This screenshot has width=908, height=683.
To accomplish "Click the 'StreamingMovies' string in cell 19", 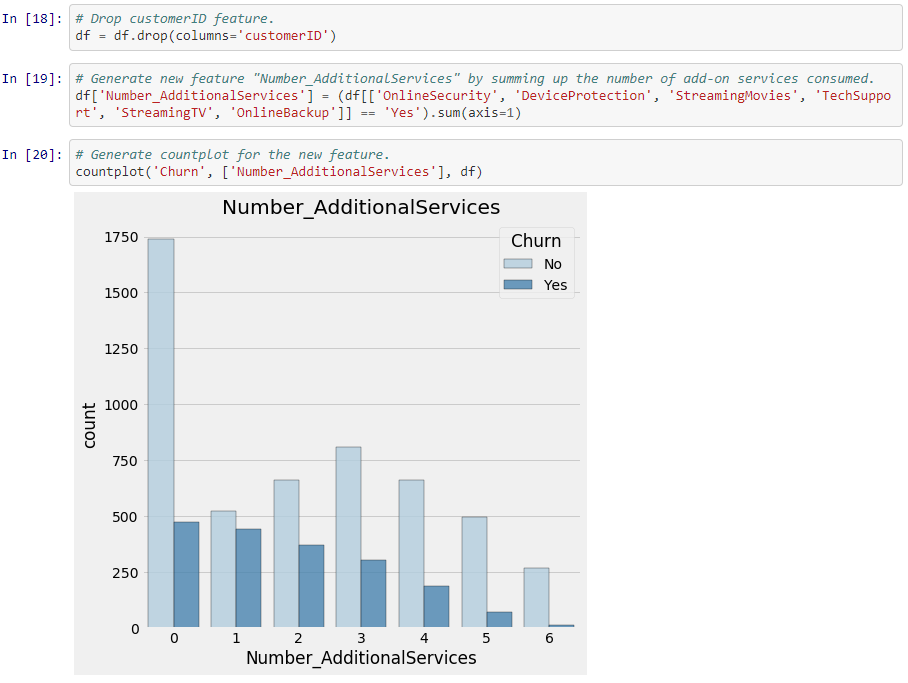I will click(x=733, y=96).
